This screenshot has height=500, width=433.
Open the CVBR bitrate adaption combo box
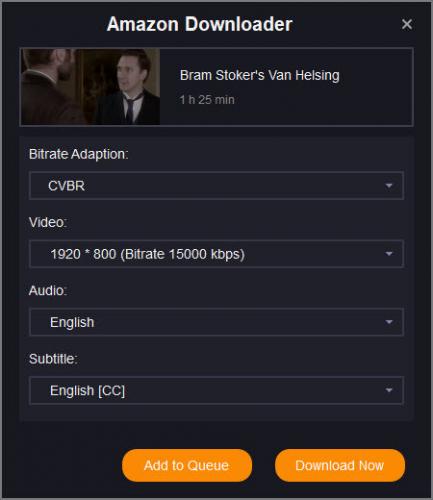tap(216, 186)
